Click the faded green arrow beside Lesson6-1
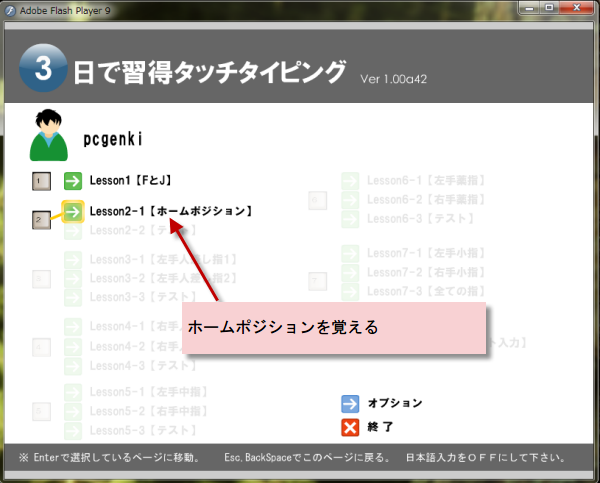The height and width of the screenshot is (483, 600). 350,181
